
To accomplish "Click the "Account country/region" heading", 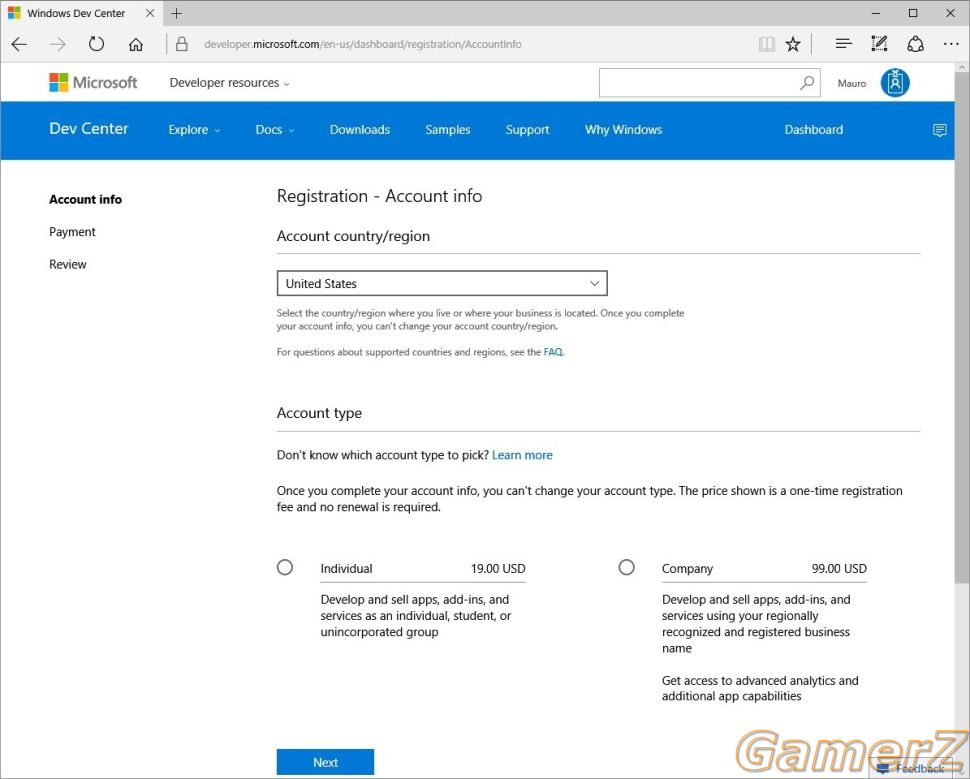I will pyautogui.click(x=353, y=236).
